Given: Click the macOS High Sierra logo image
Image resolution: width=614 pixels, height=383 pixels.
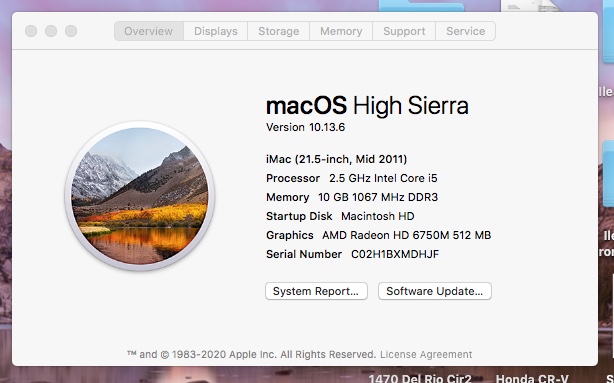Looking at the screenshot, I should pos(139,196).
